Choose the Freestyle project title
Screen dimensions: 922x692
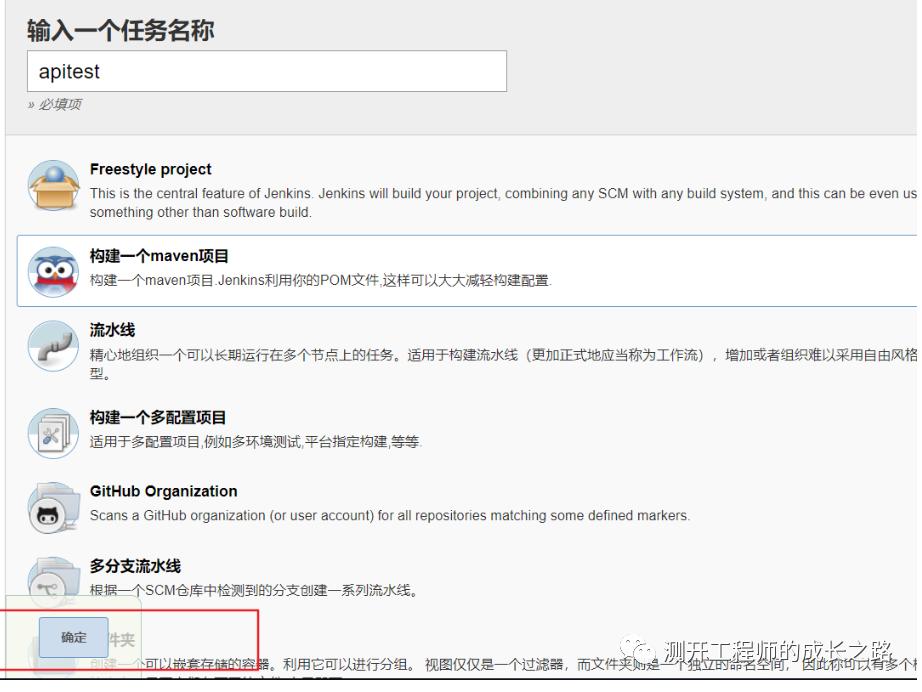point(151,169)
